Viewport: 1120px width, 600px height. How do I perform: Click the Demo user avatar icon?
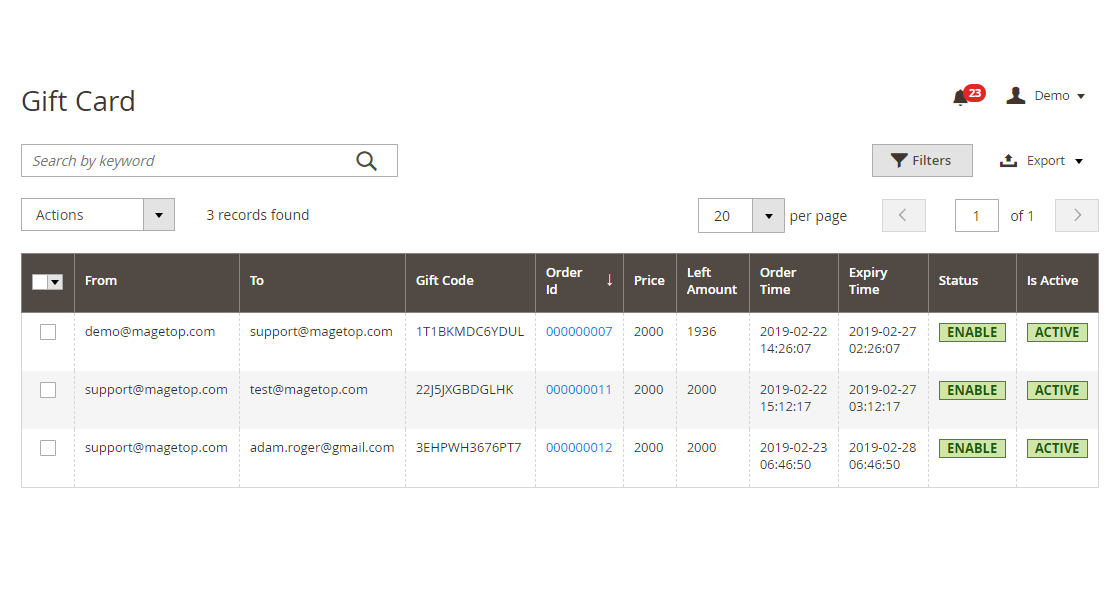1016,96
